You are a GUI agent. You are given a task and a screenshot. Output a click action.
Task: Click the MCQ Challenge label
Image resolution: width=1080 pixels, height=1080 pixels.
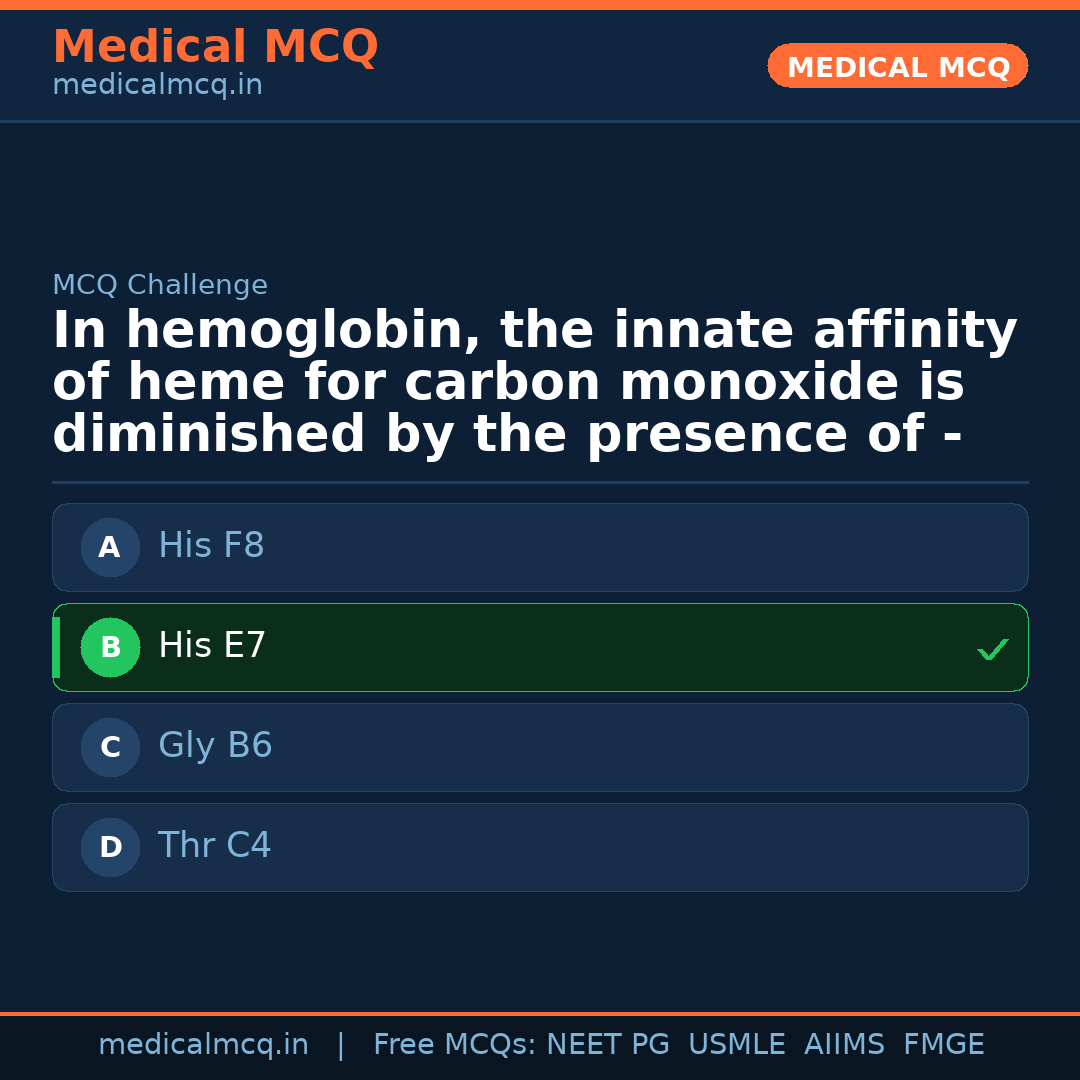coord(160,285)
